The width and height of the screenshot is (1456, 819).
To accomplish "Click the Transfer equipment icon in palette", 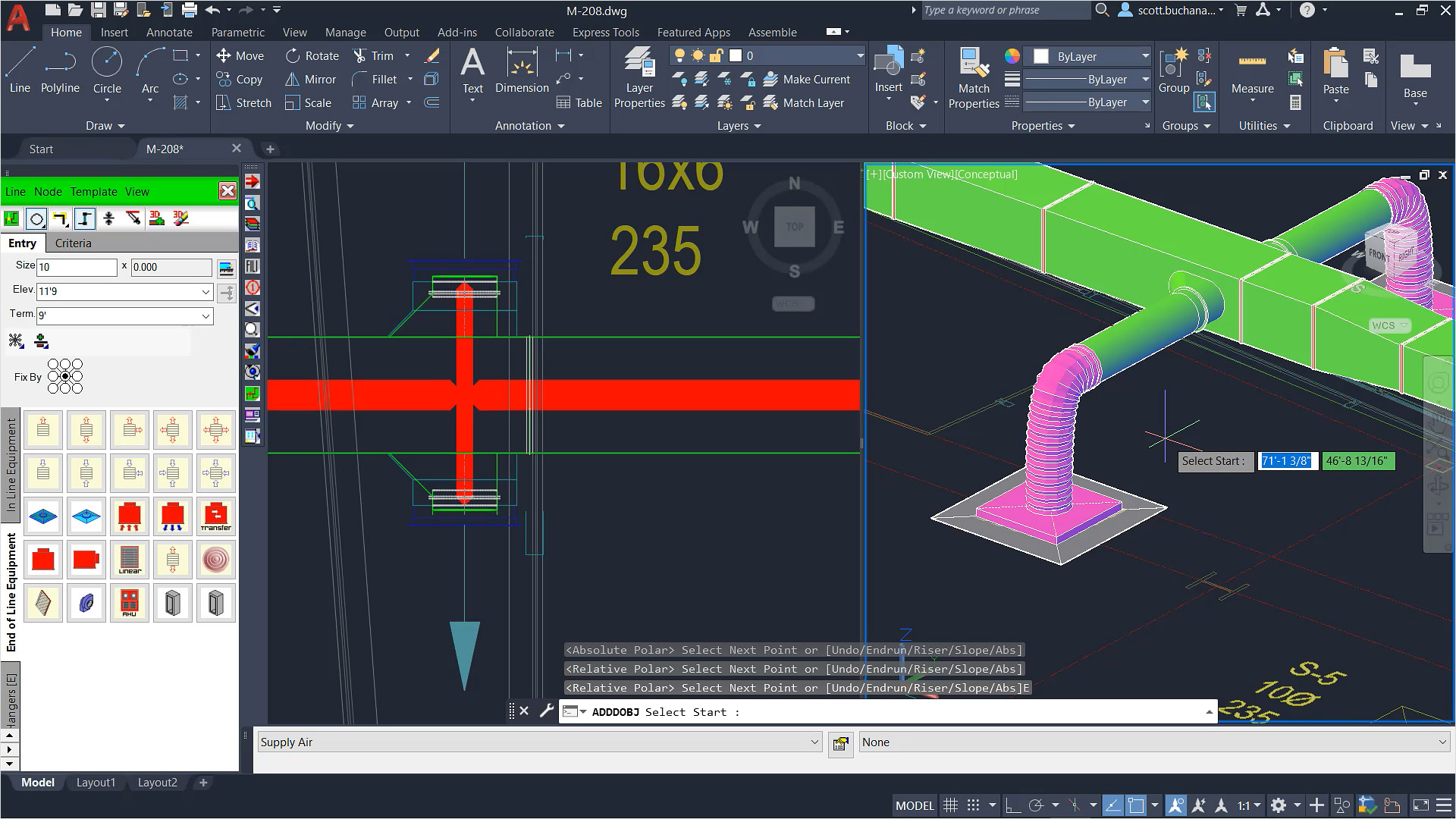I will tap(216, 516).
